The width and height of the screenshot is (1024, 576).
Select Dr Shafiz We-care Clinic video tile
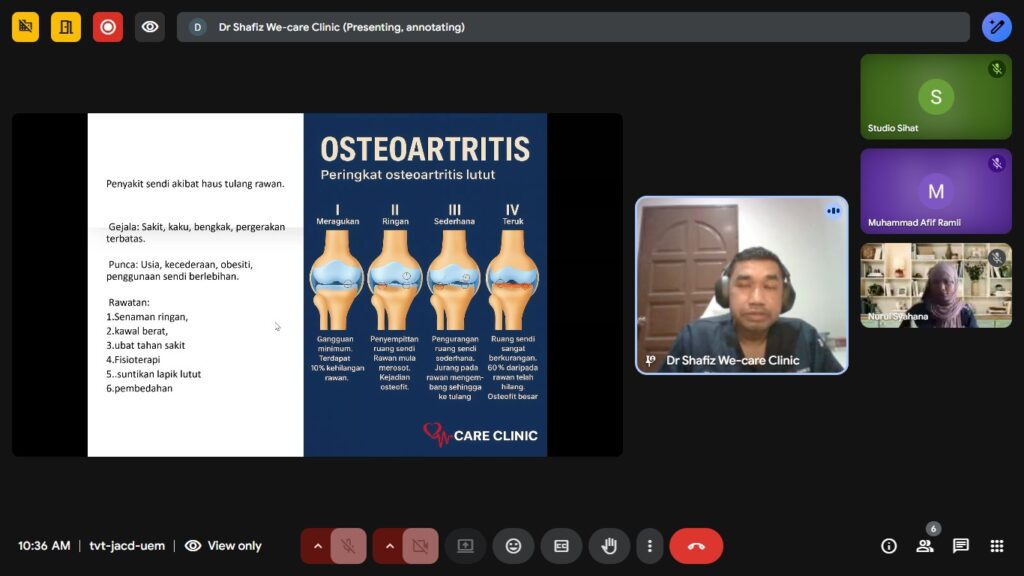pos(741,285)
